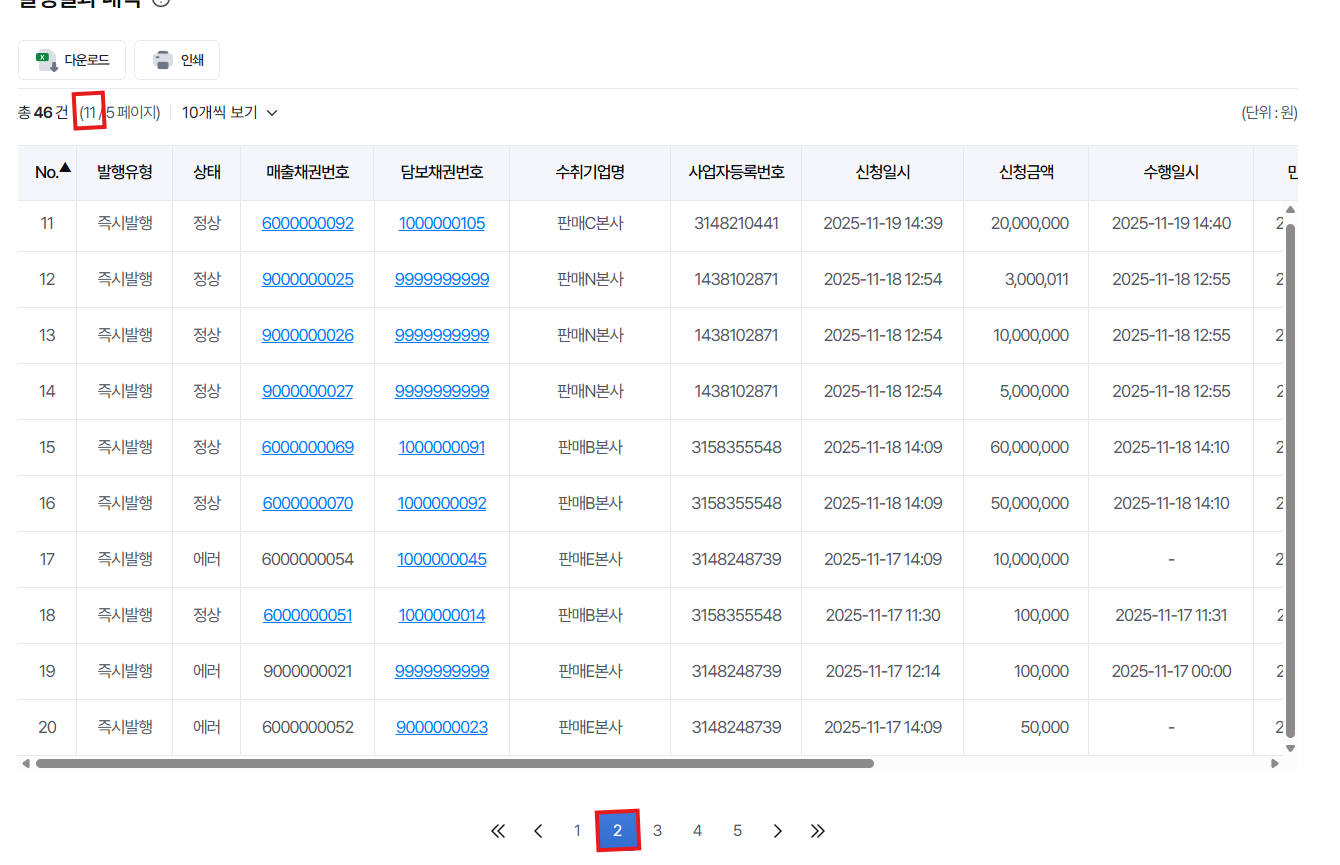Click the vertical scrollbar thumb
The image size is (1340, 865).
[1290, 480]
